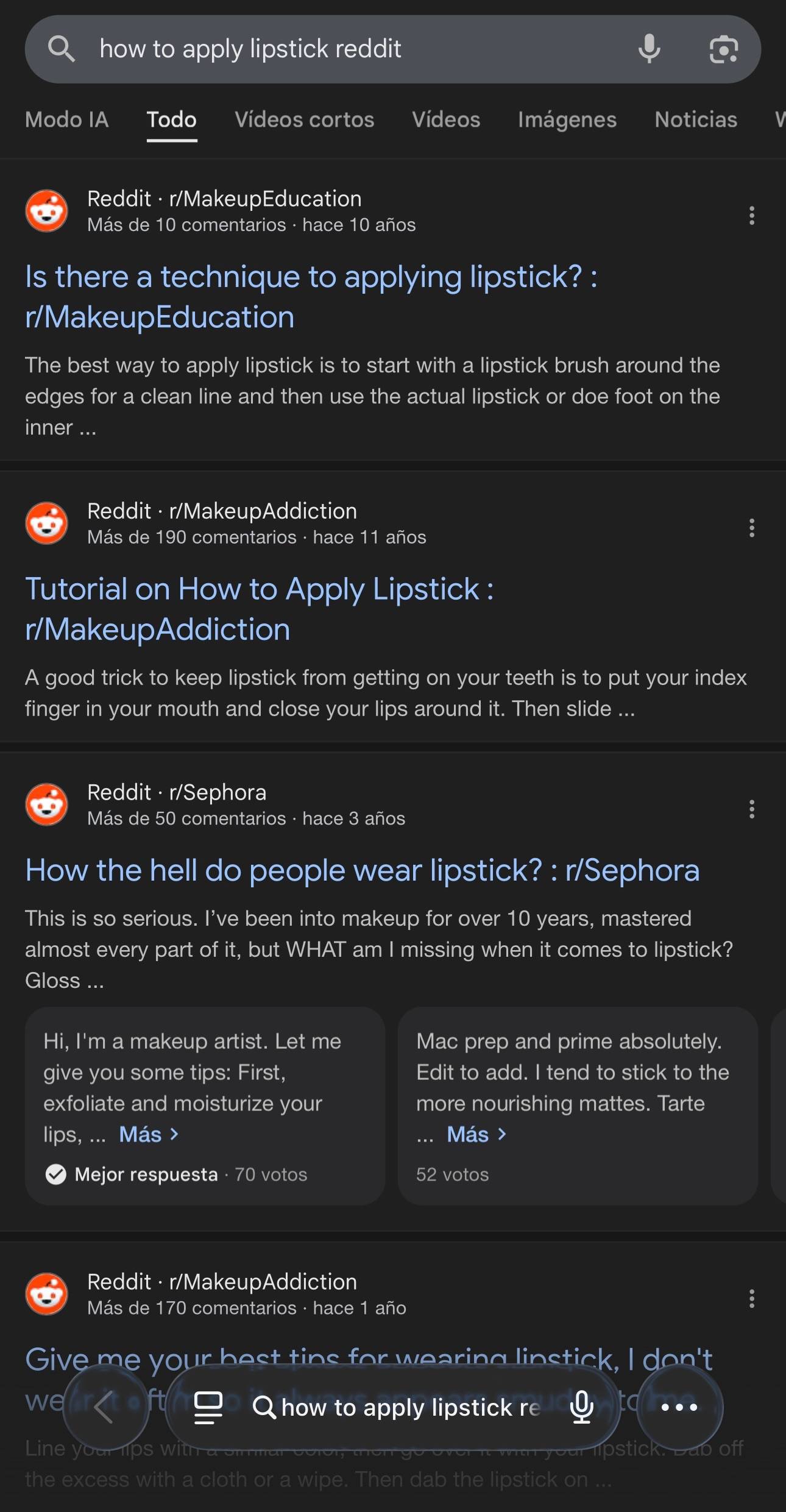
Task: Expand the Mac prep and prime answer
Action: click(476, 1134)
